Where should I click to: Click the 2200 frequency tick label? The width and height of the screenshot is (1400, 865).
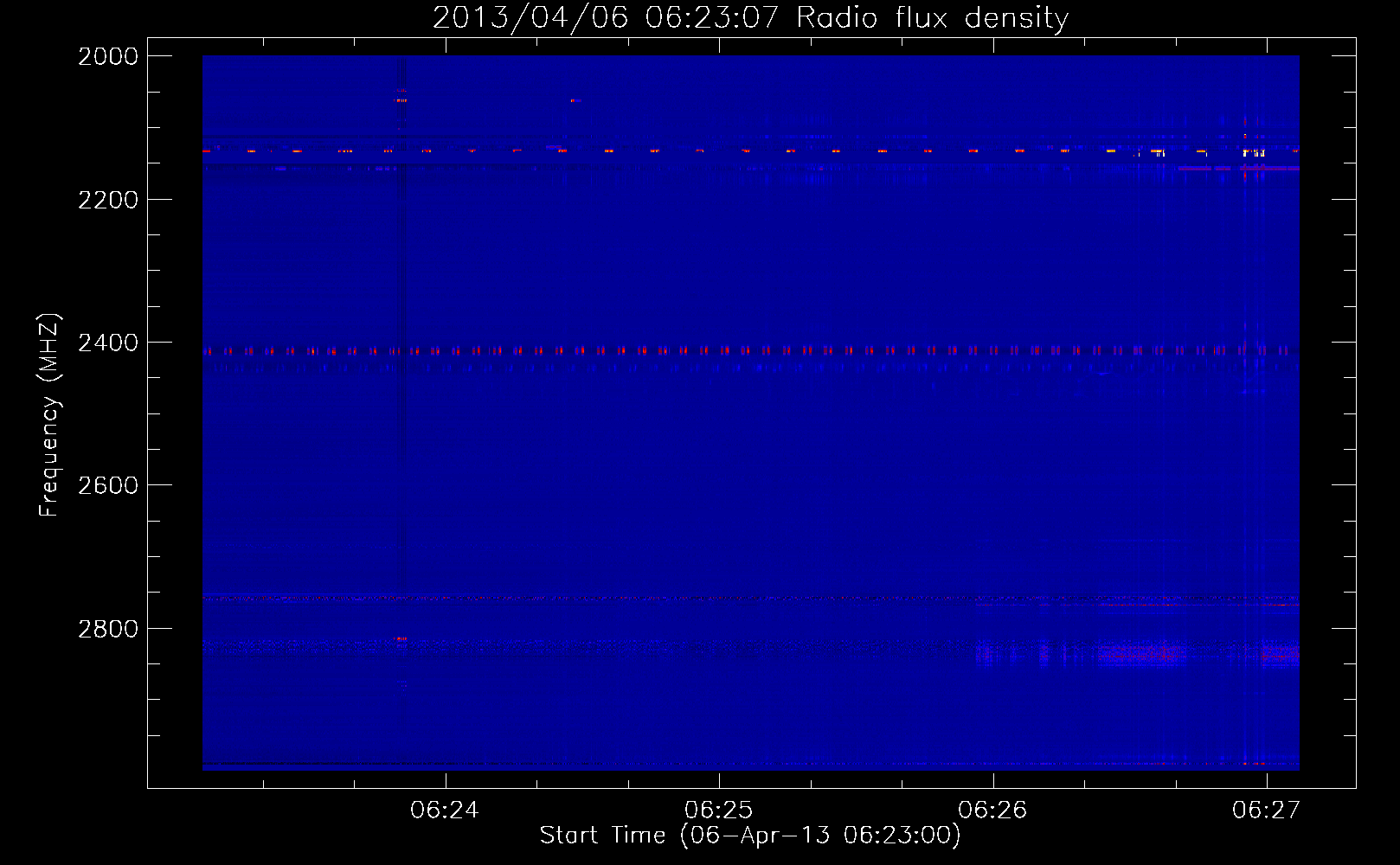click(108, 200)
